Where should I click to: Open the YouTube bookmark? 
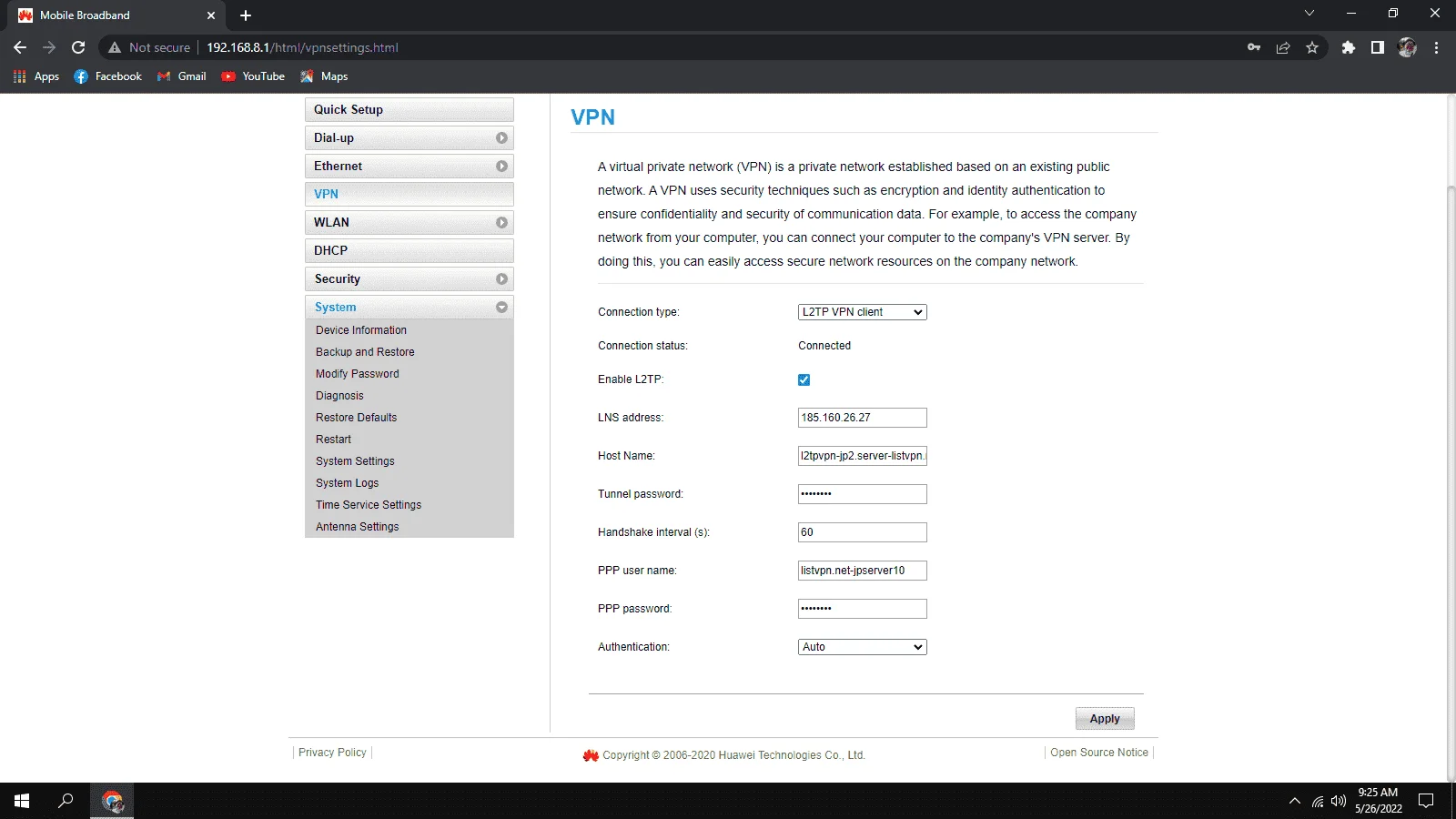(253, 76)
